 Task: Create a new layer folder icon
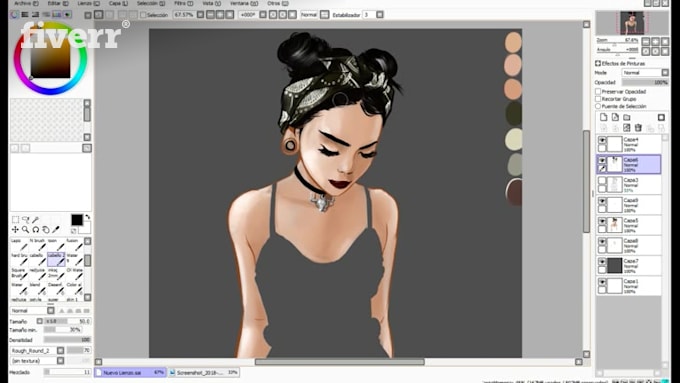coord(627,117)
